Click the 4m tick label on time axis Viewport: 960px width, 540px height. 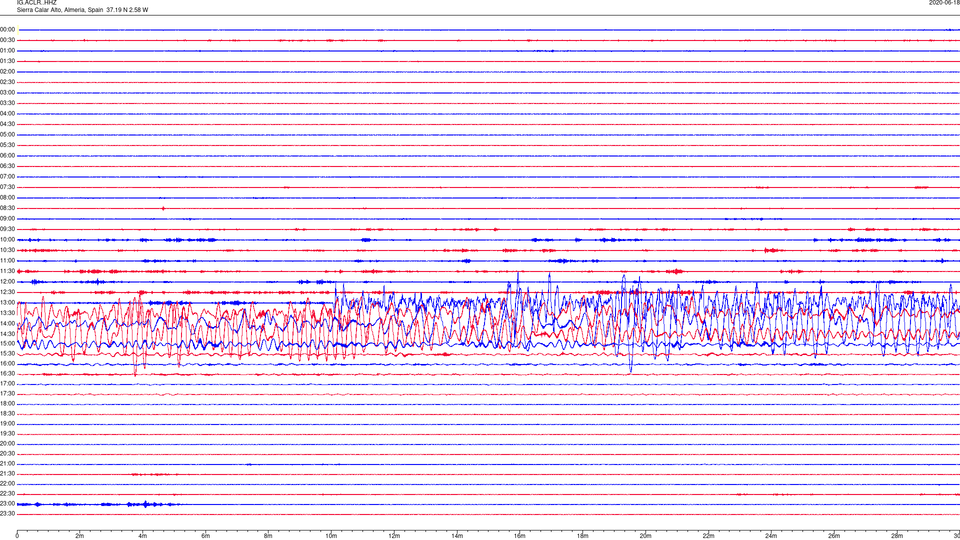143,536
